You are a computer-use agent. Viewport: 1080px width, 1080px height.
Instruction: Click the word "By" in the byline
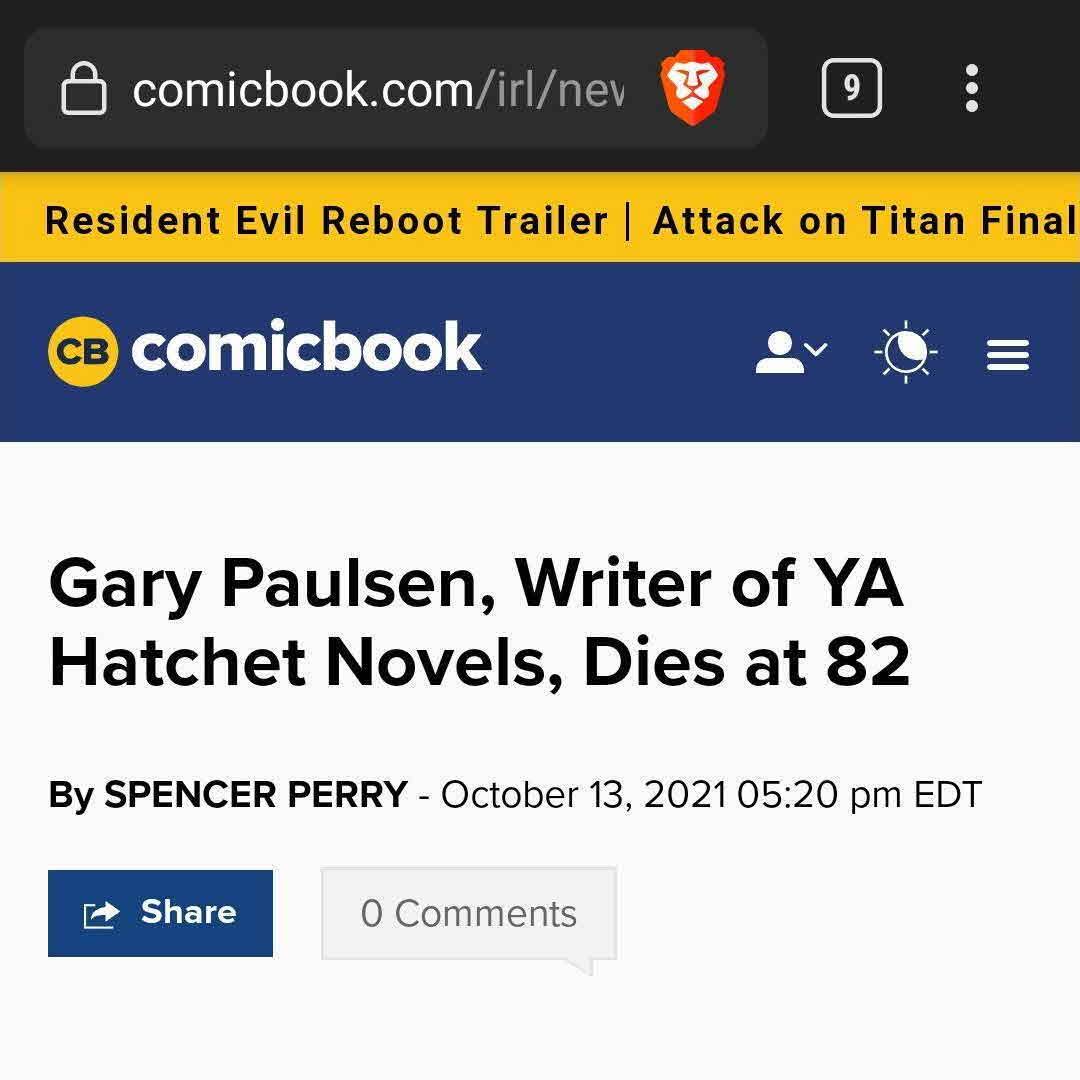point(71,795)
